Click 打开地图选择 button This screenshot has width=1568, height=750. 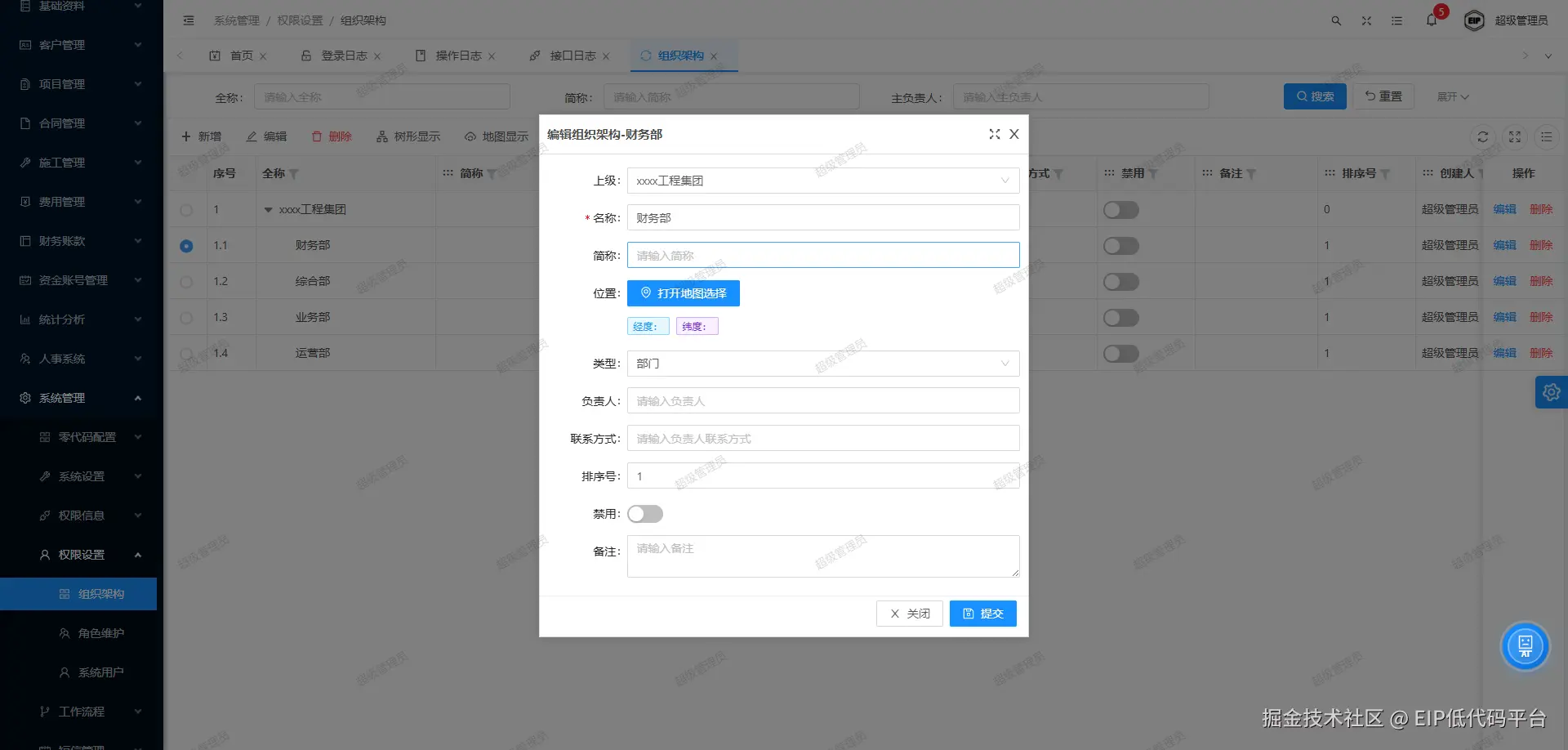(684, 293)
